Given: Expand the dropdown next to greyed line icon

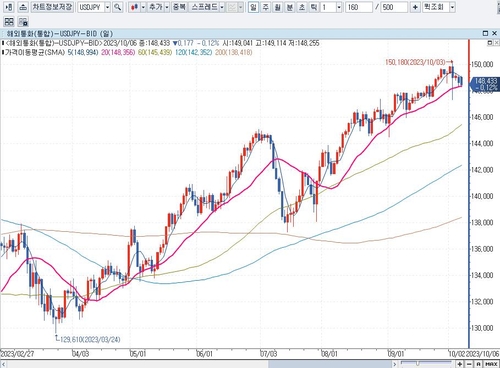Looking at the screenshot, I should 240,7.
